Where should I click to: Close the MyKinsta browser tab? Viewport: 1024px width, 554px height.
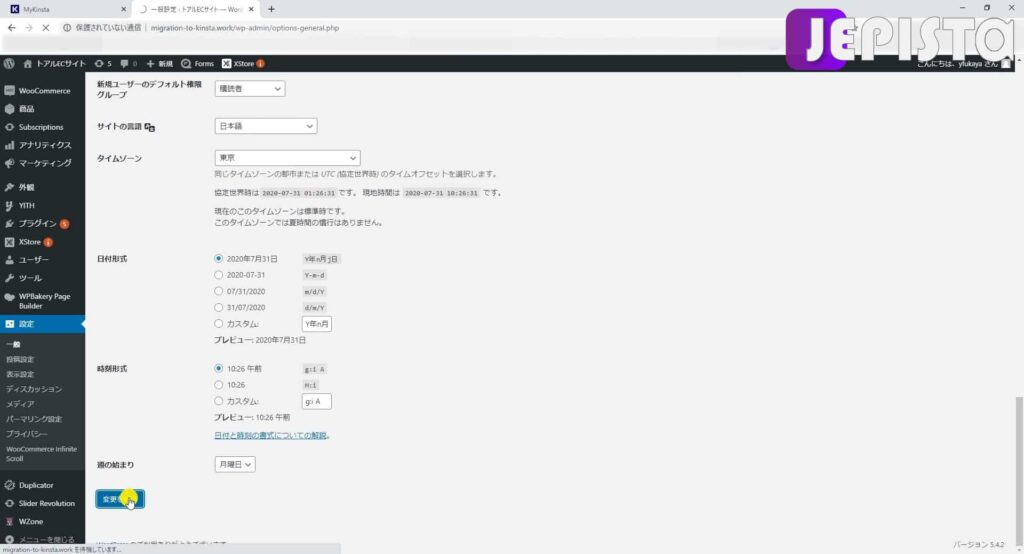[x=123, y=9]
